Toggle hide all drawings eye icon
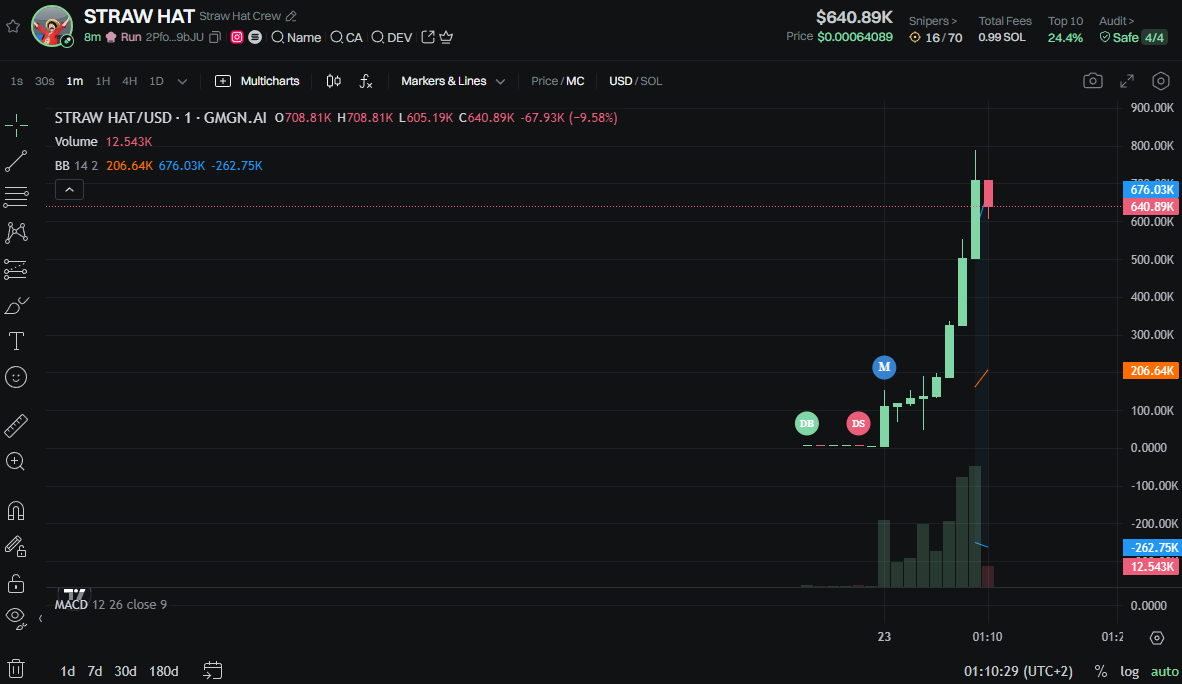Viewport: 1182px width, 684px height. (16, 618)
